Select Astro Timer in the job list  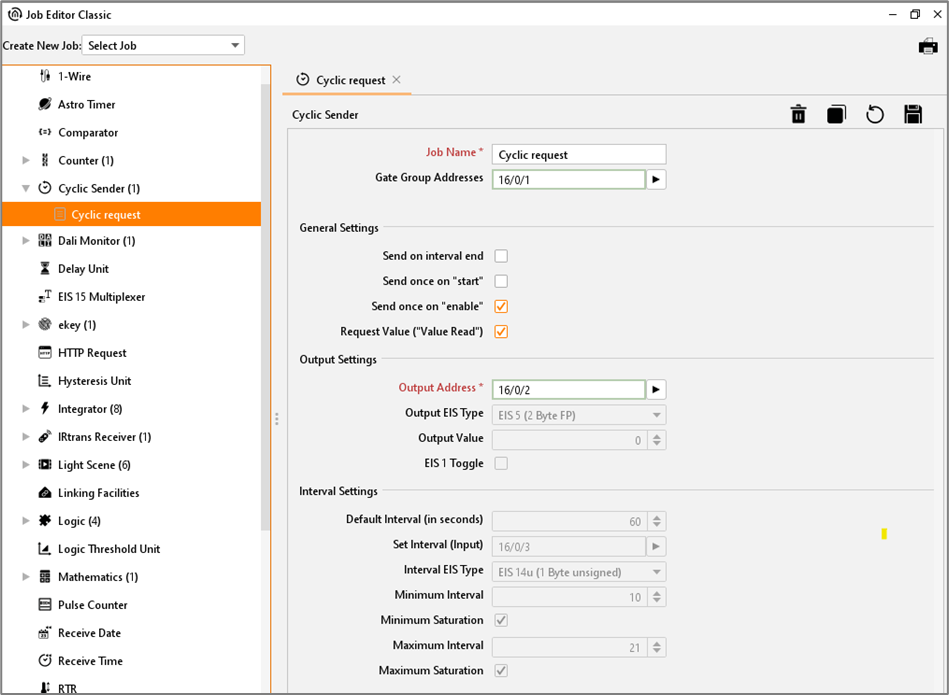click(x=86, y=104)
